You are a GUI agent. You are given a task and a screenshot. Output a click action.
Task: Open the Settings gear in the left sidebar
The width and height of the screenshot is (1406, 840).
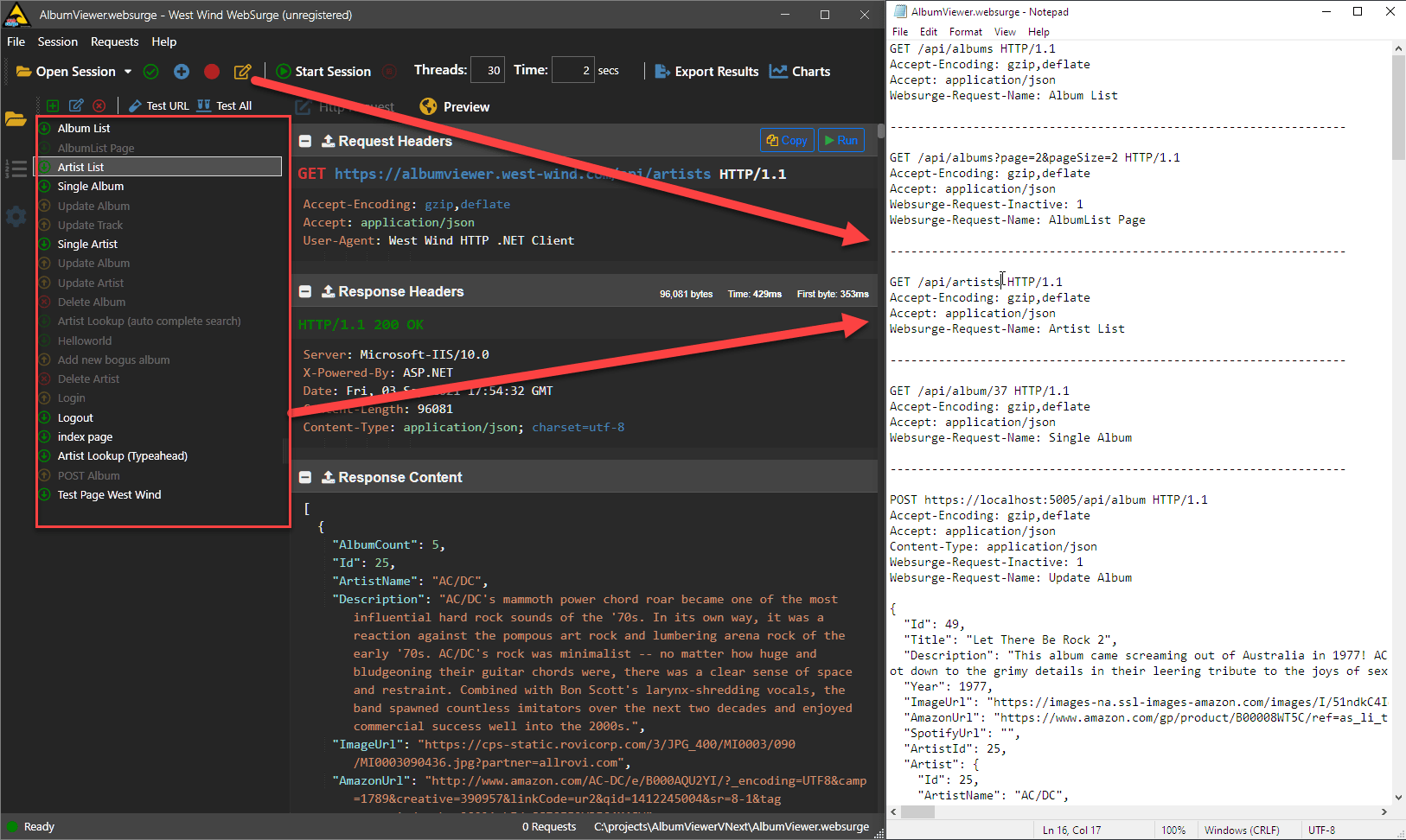point(16,215)
